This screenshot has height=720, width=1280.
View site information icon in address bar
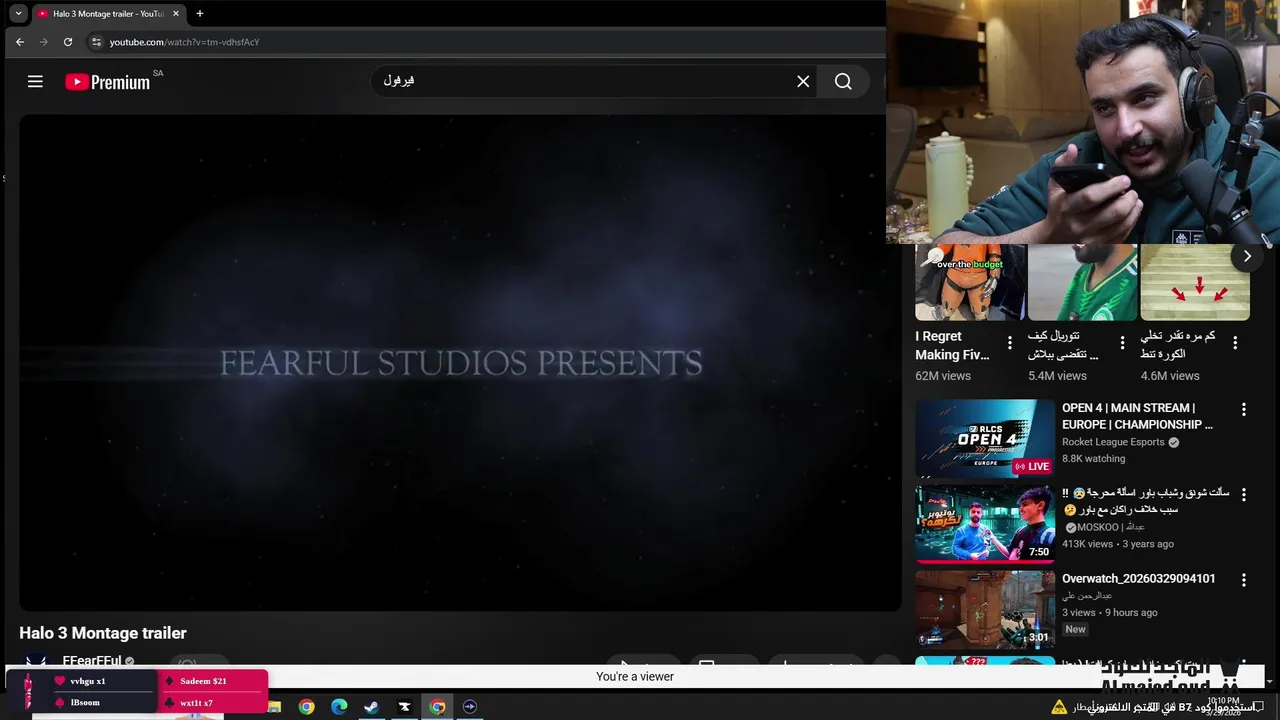coord(96,42)
